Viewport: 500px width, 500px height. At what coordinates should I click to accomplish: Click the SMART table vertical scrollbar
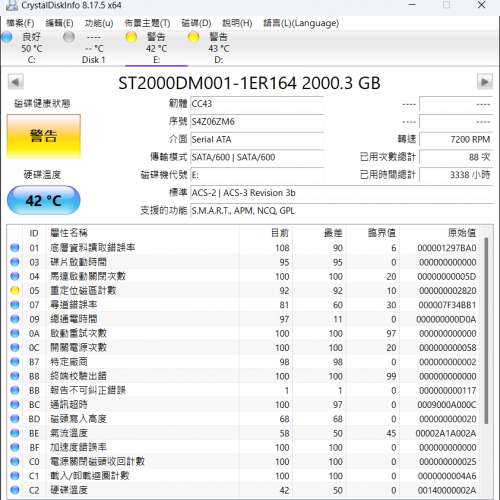(486, 330)
